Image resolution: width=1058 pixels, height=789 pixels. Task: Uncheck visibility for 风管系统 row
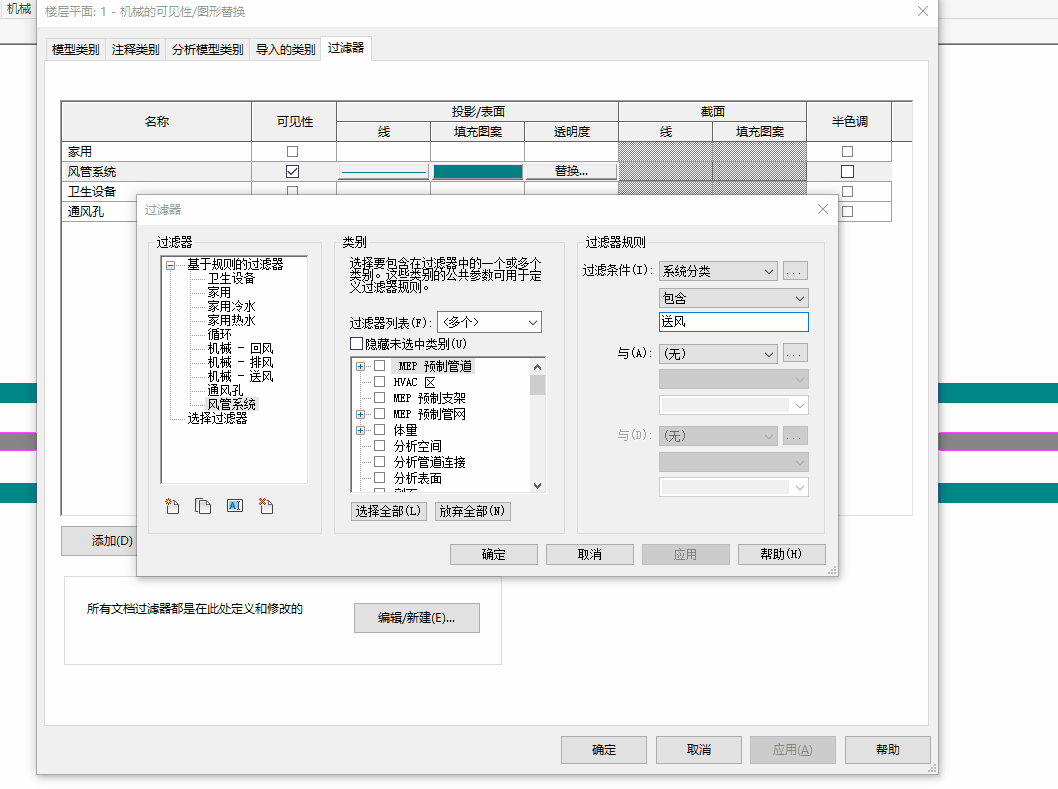[x=292, y=170]
